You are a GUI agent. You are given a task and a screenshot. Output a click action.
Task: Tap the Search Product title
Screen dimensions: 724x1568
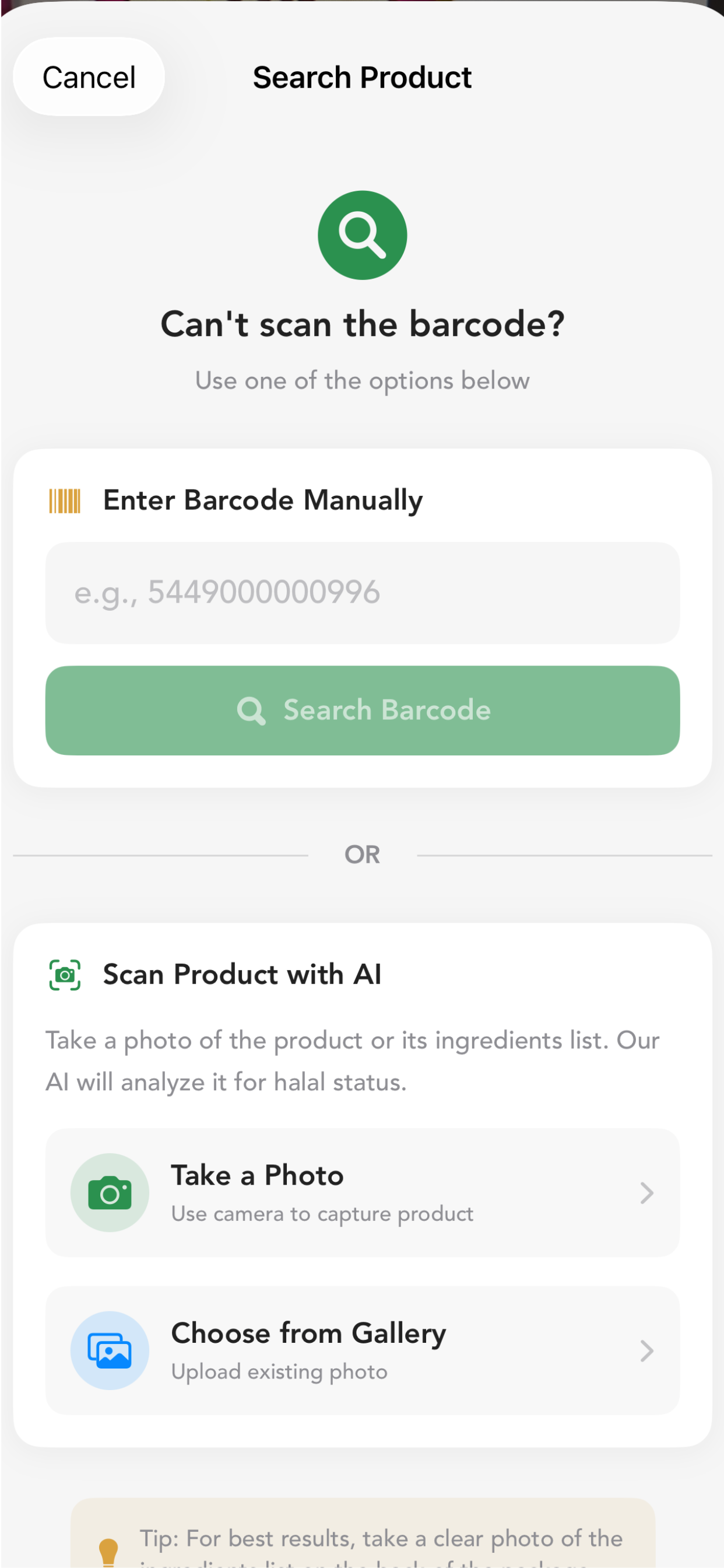tap(362, 78)
